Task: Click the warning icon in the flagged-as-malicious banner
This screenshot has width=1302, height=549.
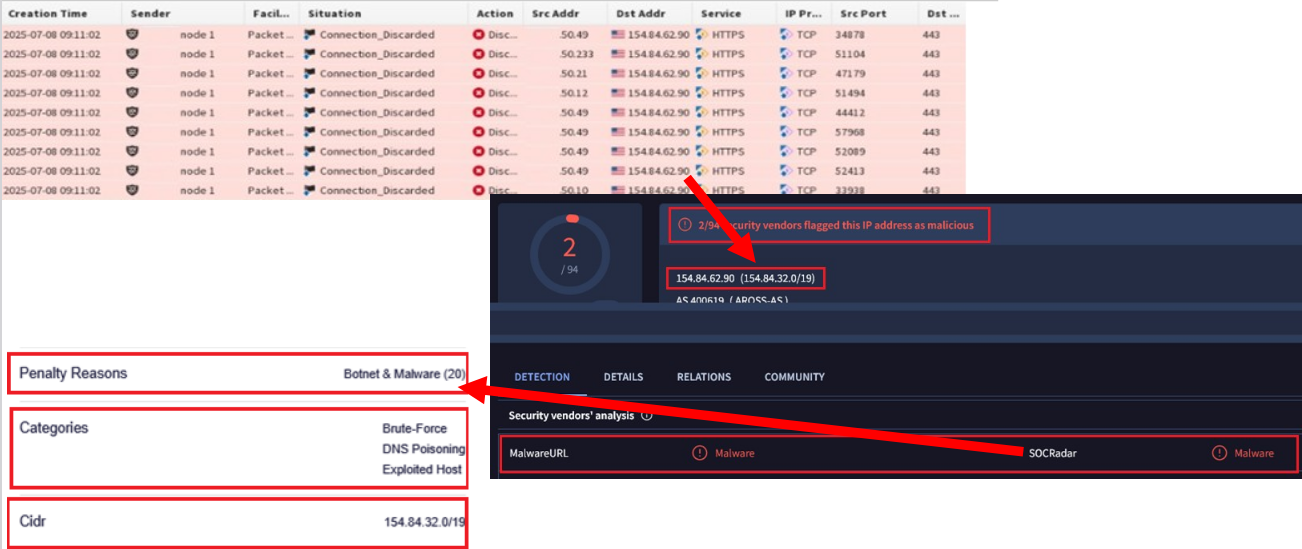Action: [685, 226]
